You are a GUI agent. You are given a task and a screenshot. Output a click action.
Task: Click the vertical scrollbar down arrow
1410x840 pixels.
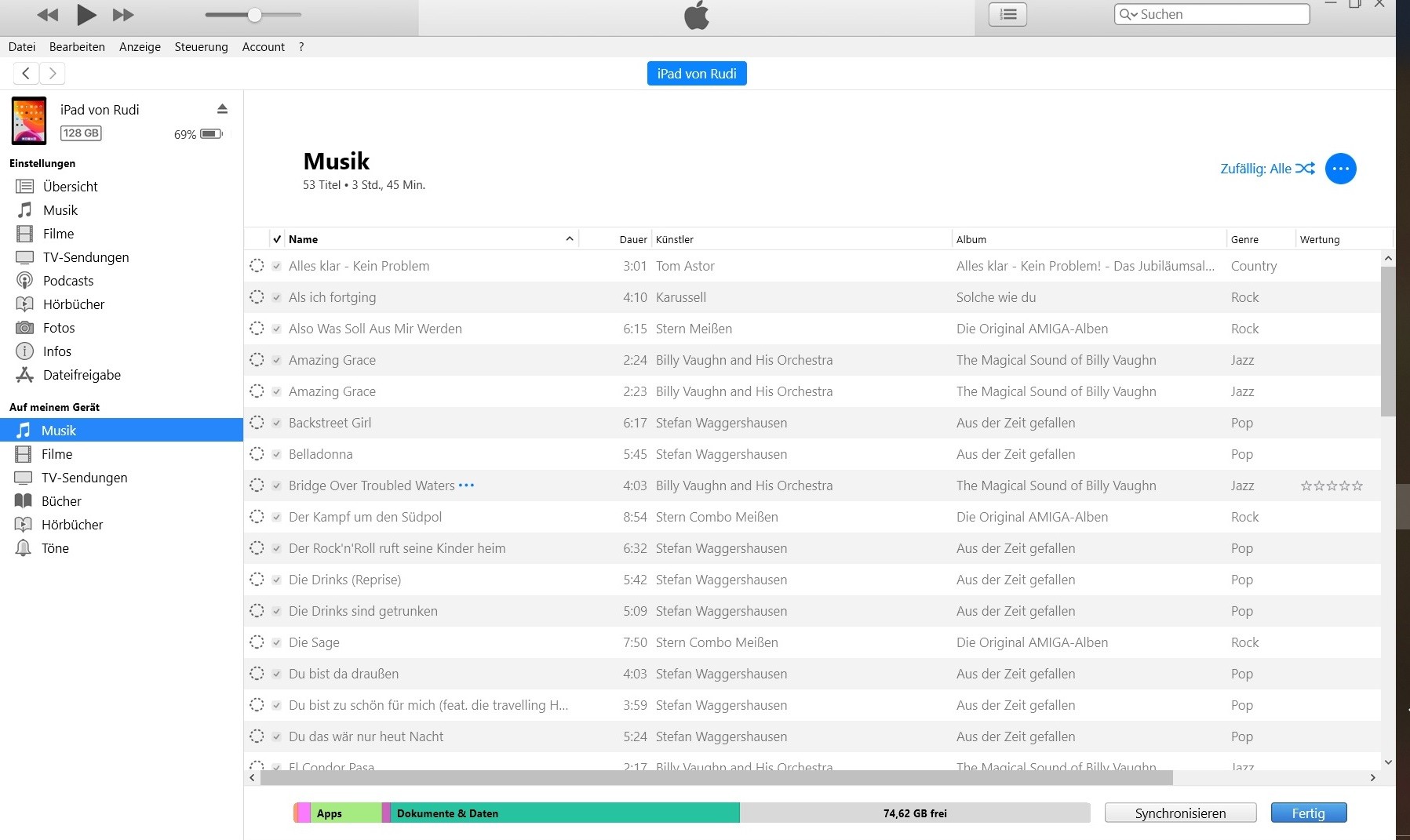pos(1388,762)
